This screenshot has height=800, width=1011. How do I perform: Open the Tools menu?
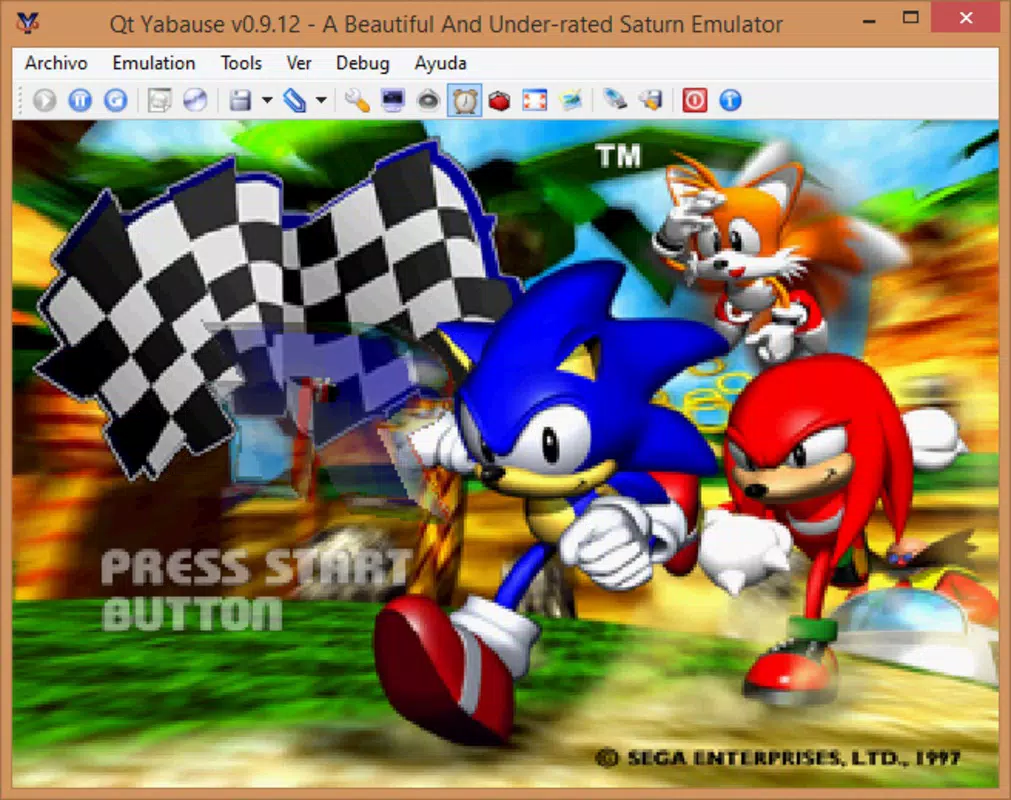point(241,63)
